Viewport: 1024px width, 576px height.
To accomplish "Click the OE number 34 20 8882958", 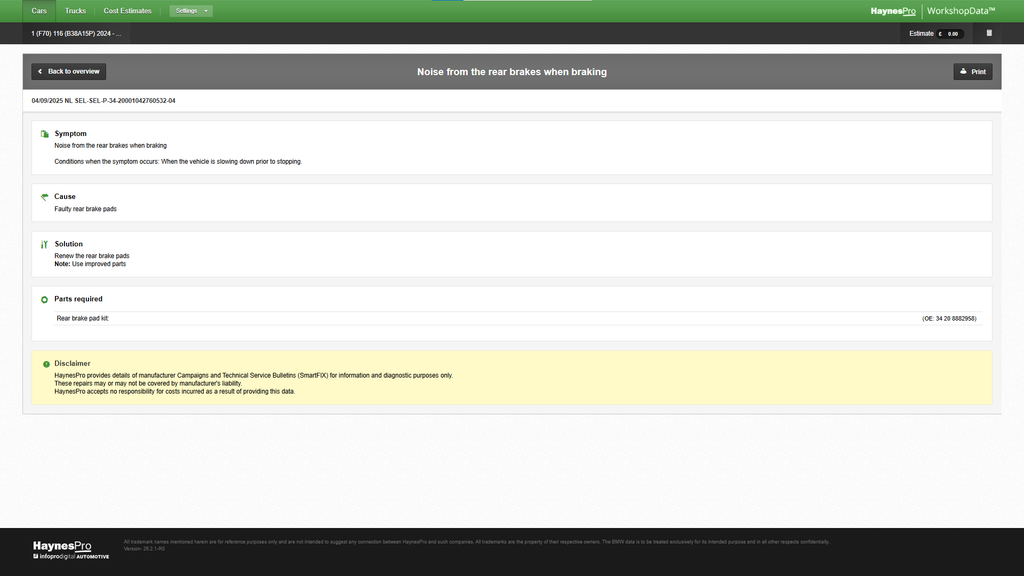I will [949, 319].
